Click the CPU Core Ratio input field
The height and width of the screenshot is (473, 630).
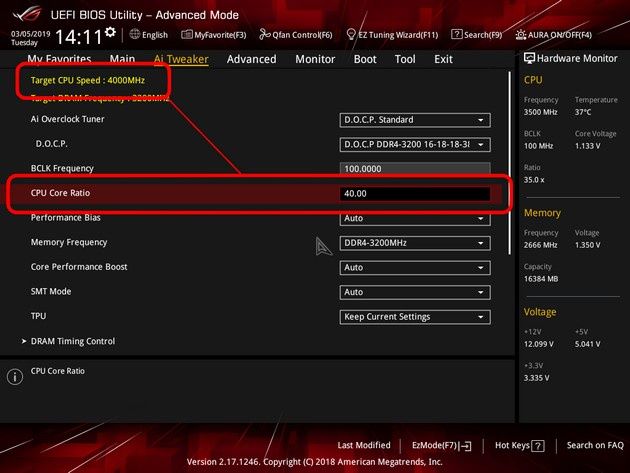coord(415,193)
